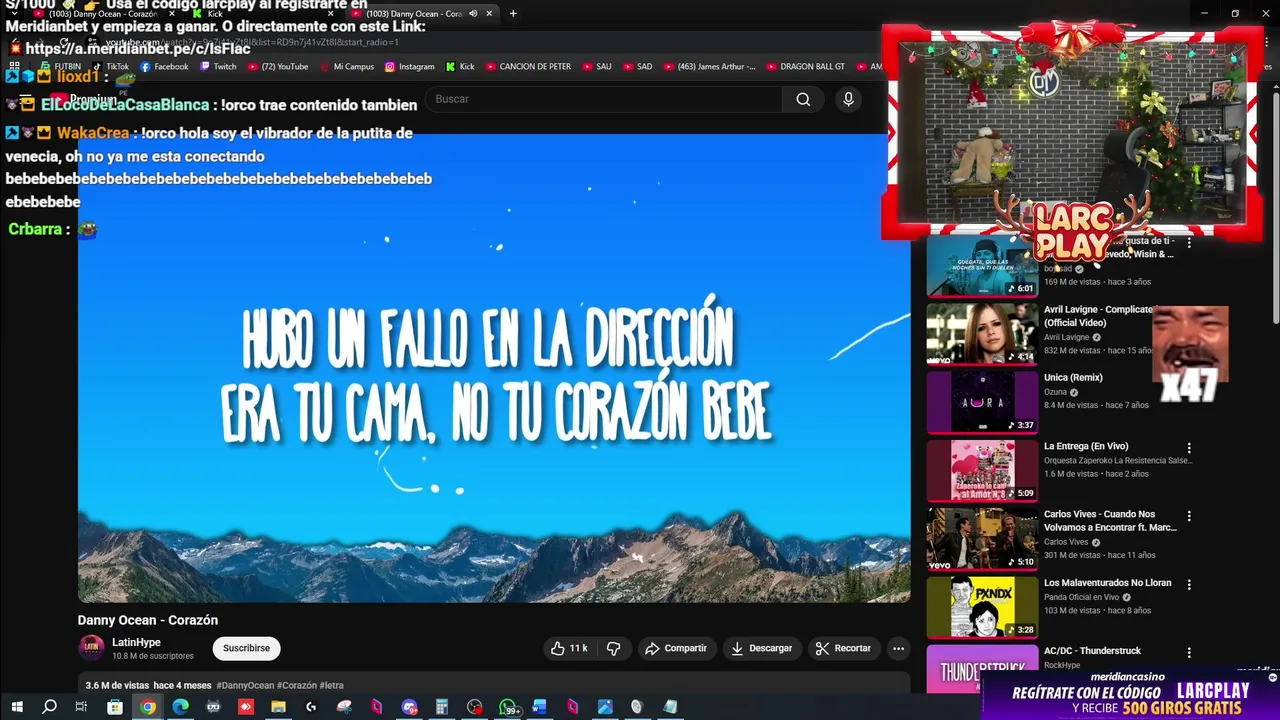
Task: Open the SAD bookmark
Action: [x=637, y=66]
